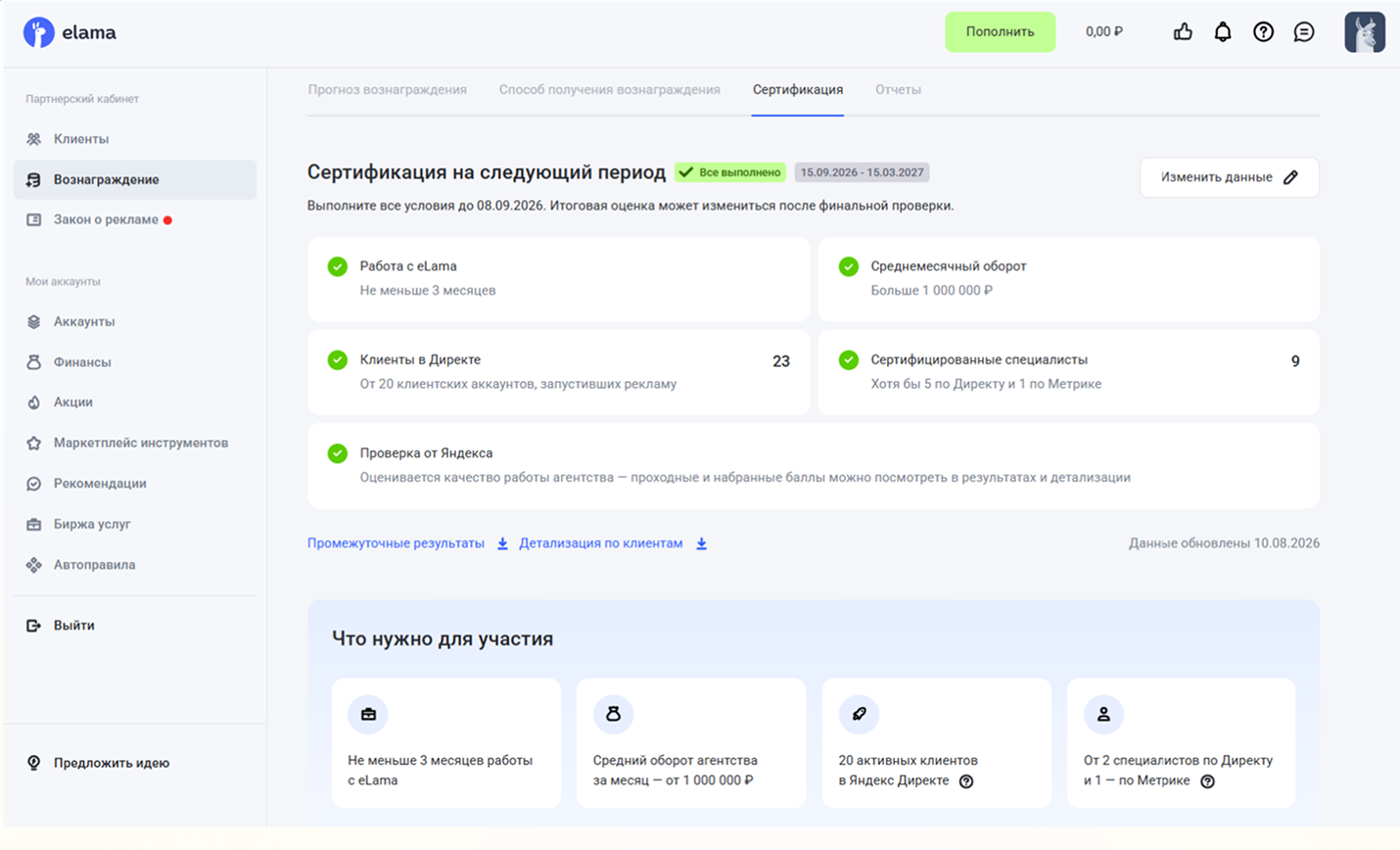The width and height of the screenshot is (1400, 850).
Task: Switch to Способ получения вознаграждения tab
Action: point(609,90)
